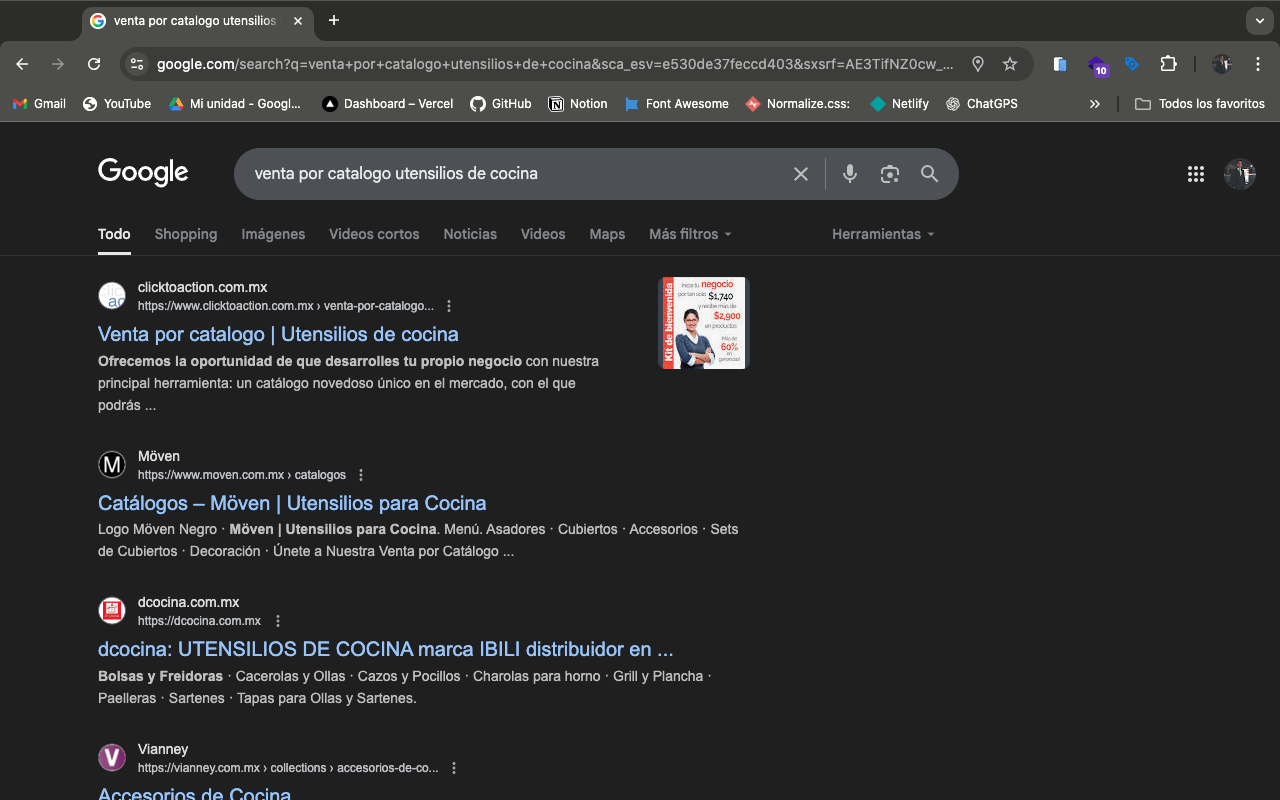Click the Kit de bienvenida thumbnail
The image size is (1280, 800).
coord(703,323)
